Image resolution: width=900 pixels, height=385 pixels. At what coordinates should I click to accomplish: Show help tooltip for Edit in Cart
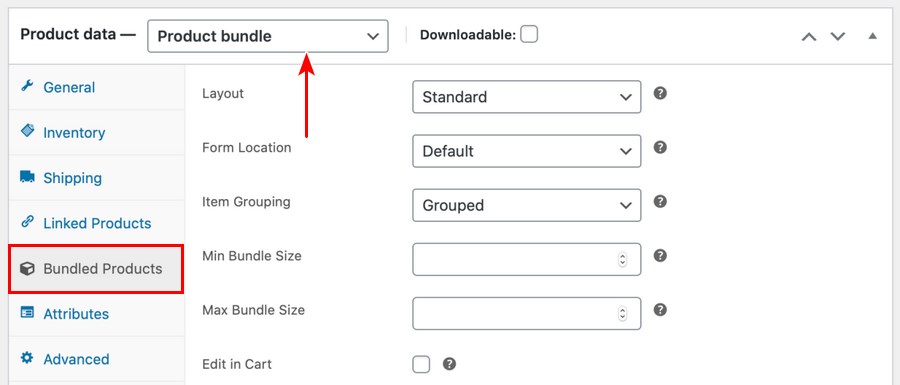(449, 364)
